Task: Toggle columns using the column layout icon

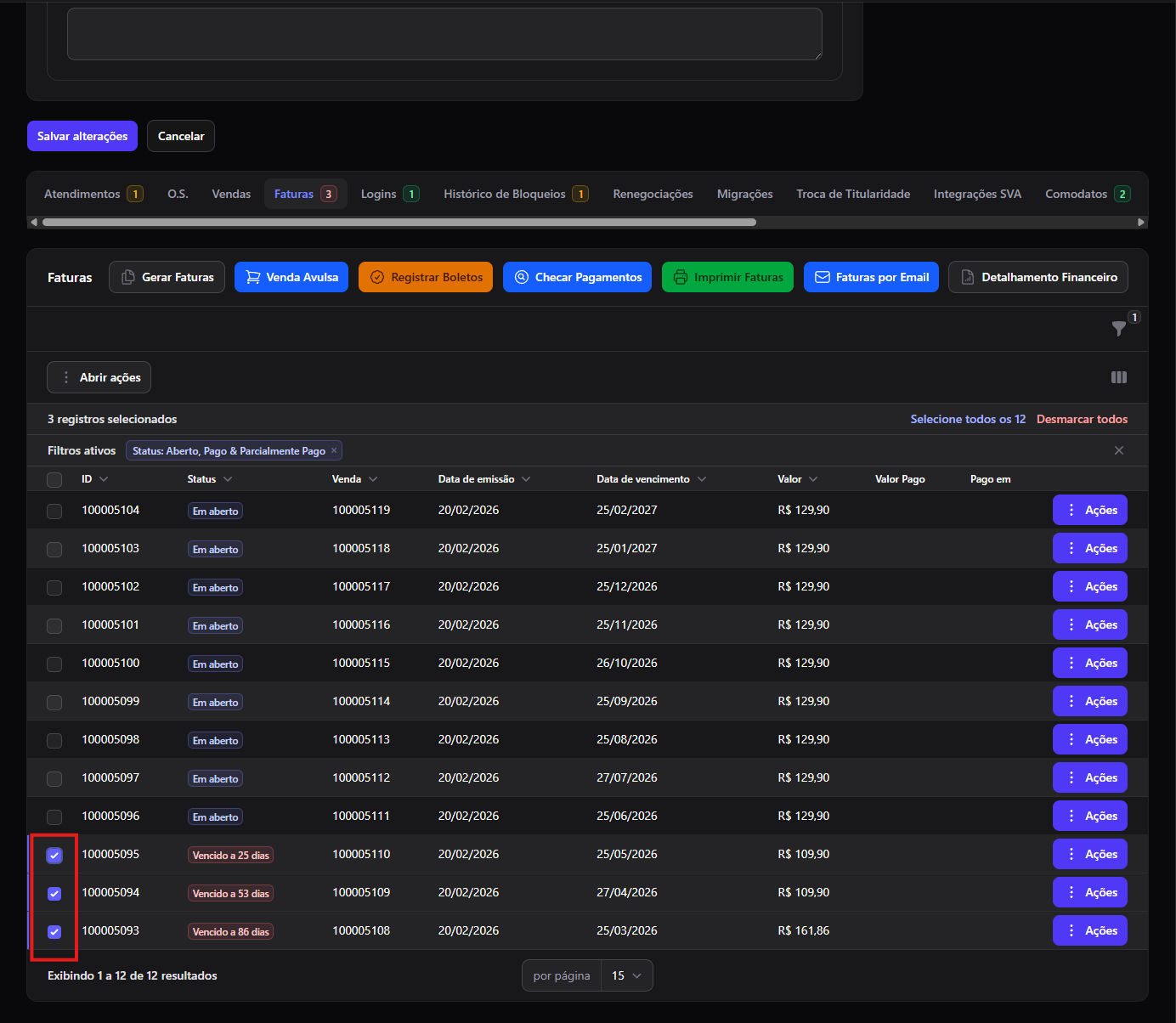Action: click(x=1119, y=377)
